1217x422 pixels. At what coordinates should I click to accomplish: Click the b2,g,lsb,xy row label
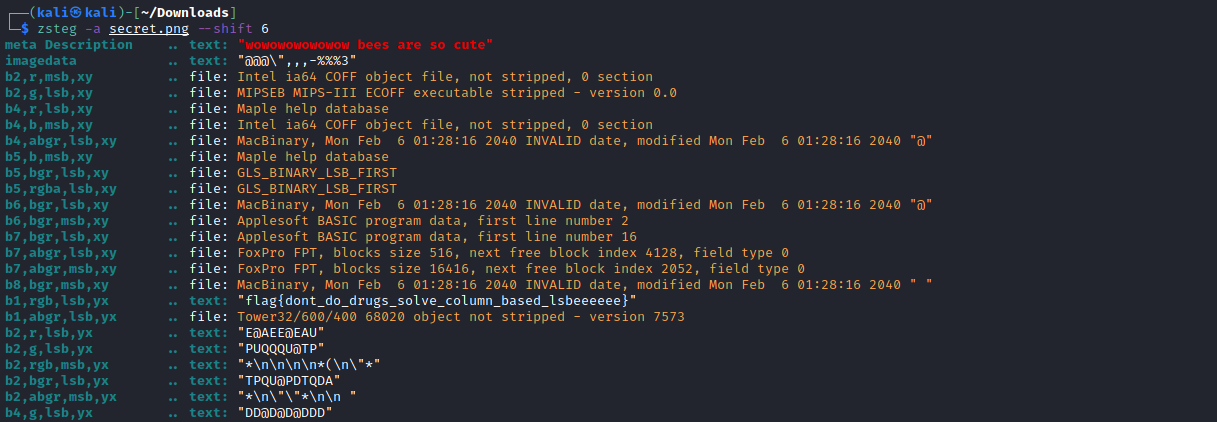tap(48, 92)
